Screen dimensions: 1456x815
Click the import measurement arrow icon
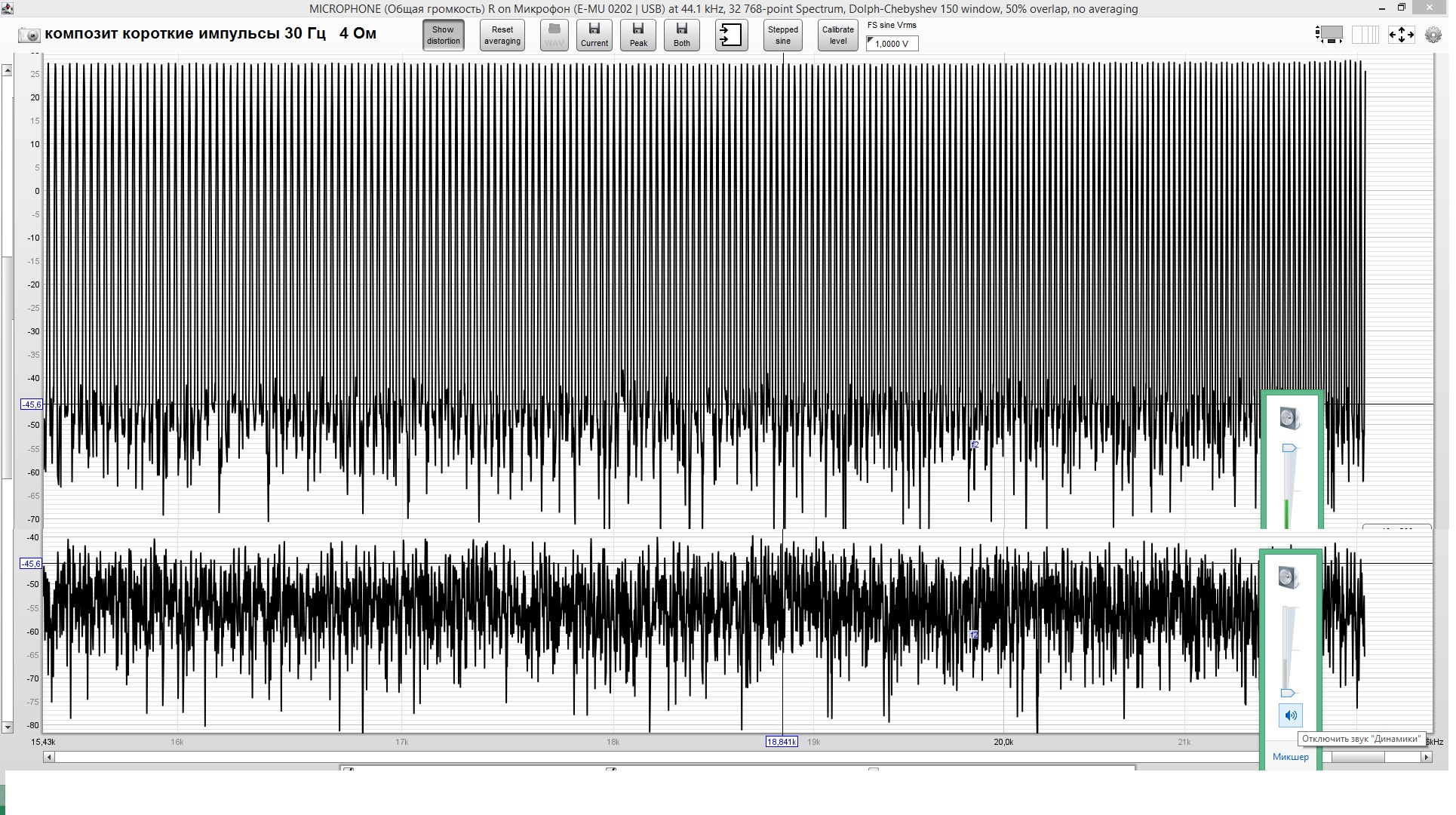click(x=731, y=35)
